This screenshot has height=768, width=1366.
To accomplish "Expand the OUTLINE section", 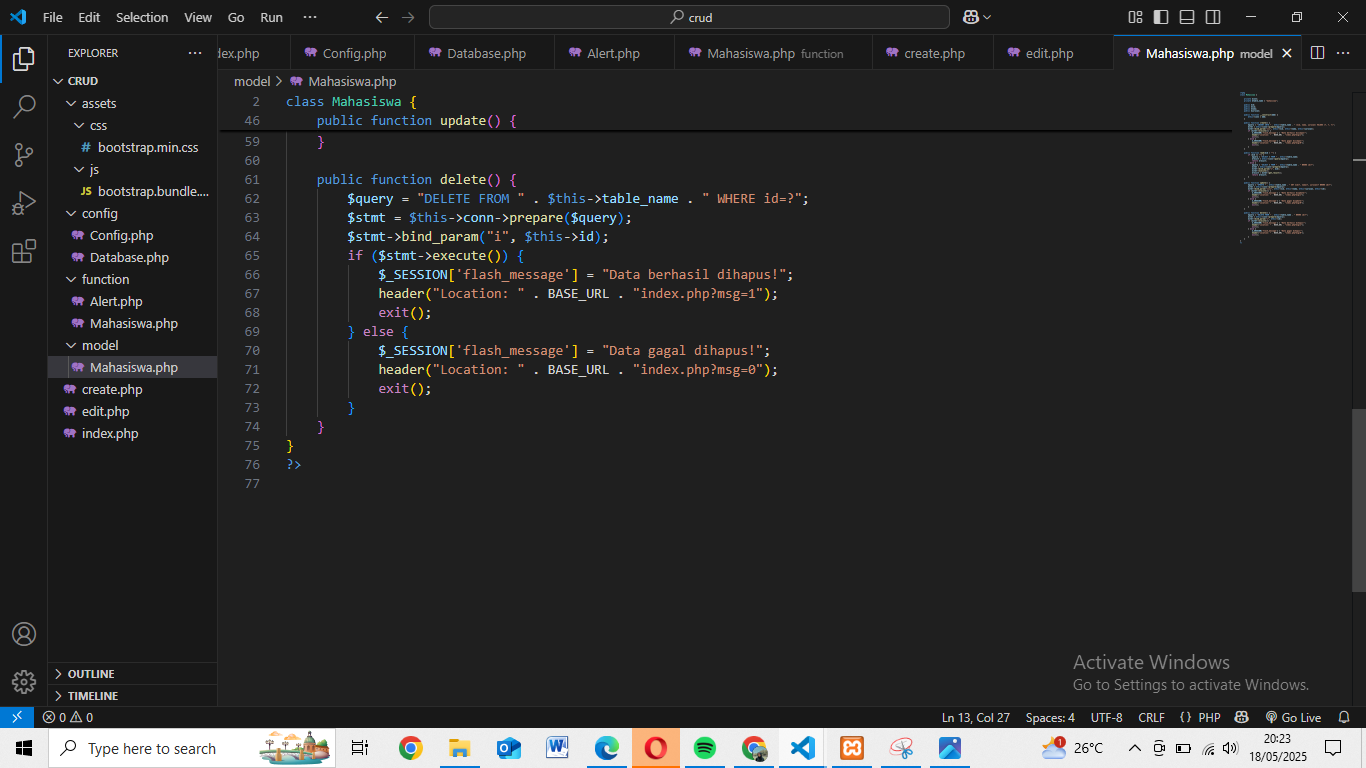I will [90, 673].
